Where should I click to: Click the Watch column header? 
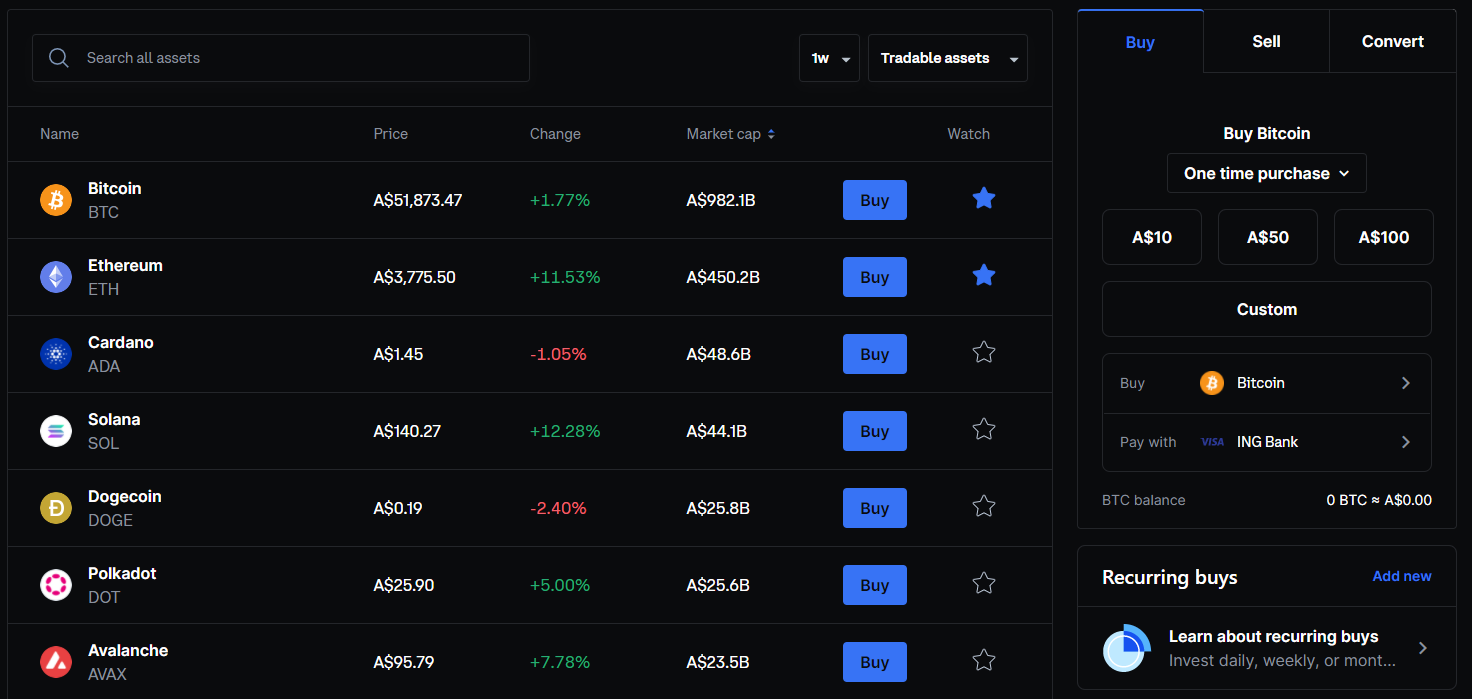pyautogui.click(x=969, y=134)
